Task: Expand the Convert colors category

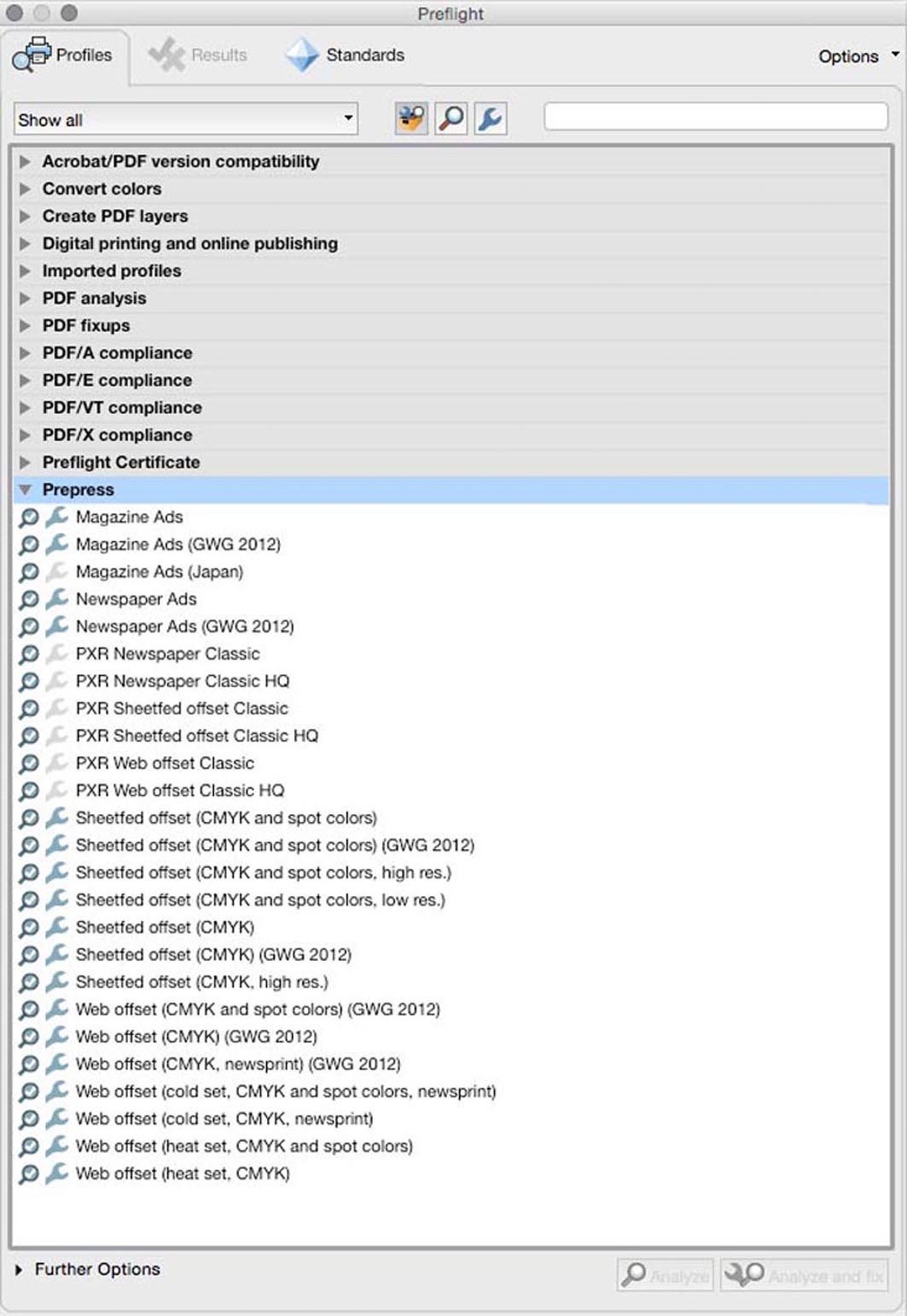Action: tap(25, 189)
